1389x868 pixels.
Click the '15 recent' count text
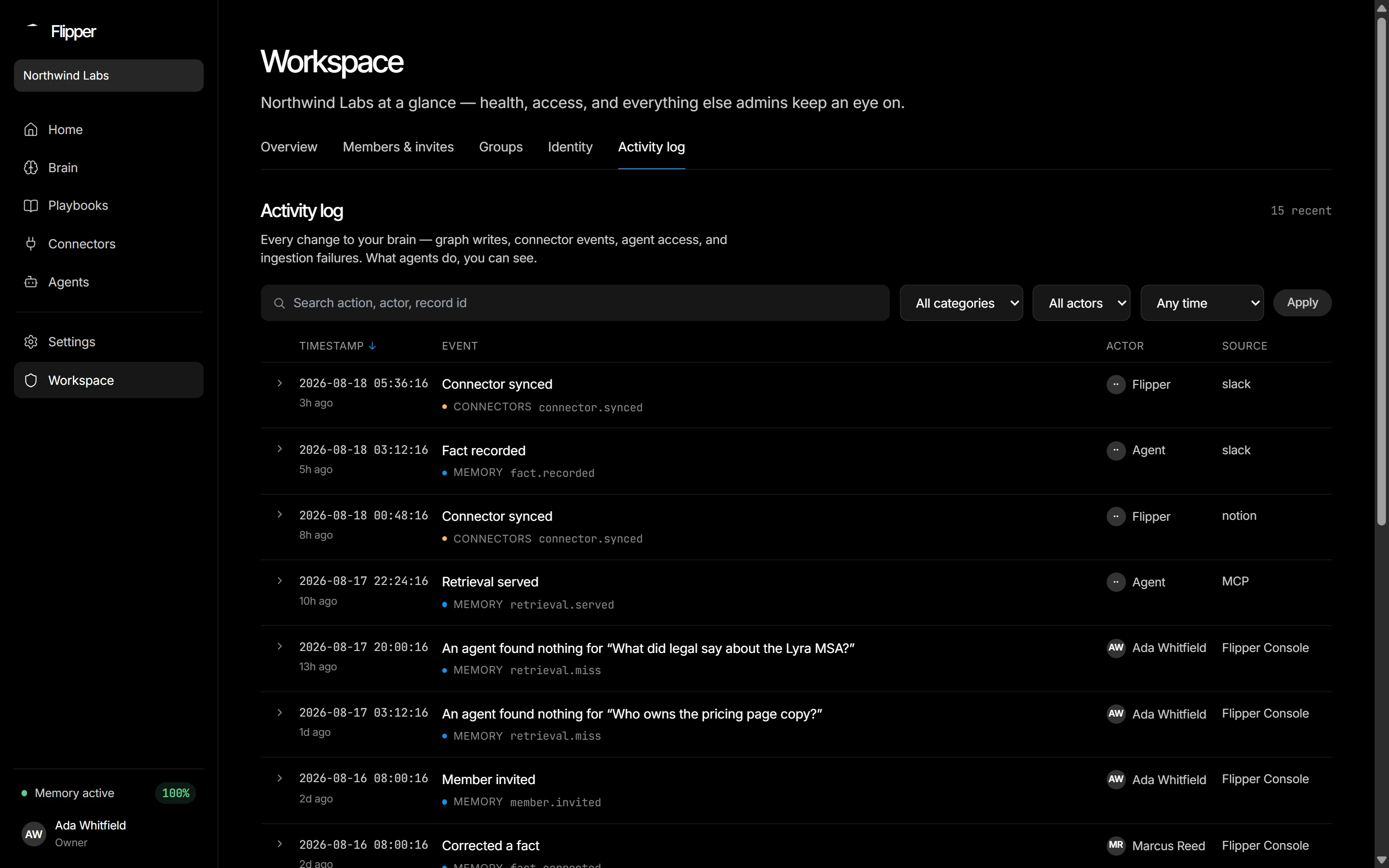coord(1301,211)
